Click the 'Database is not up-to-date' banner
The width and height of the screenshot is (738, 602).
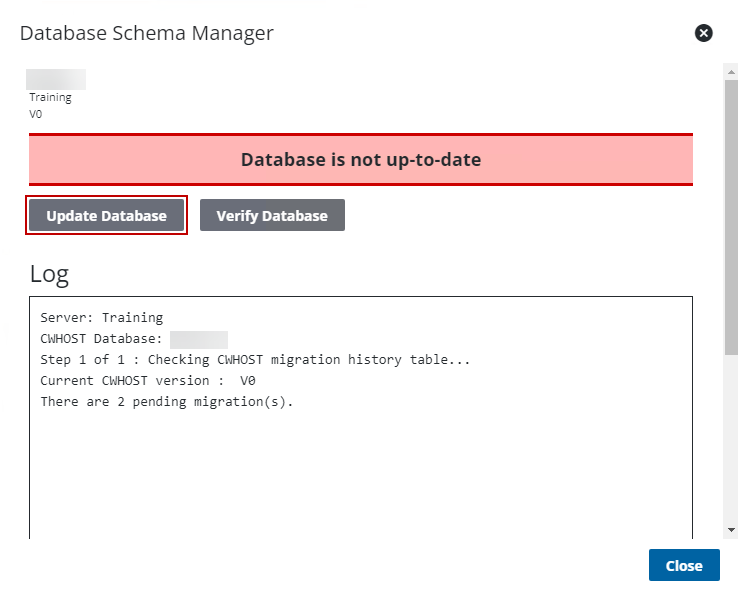(361, 159)
